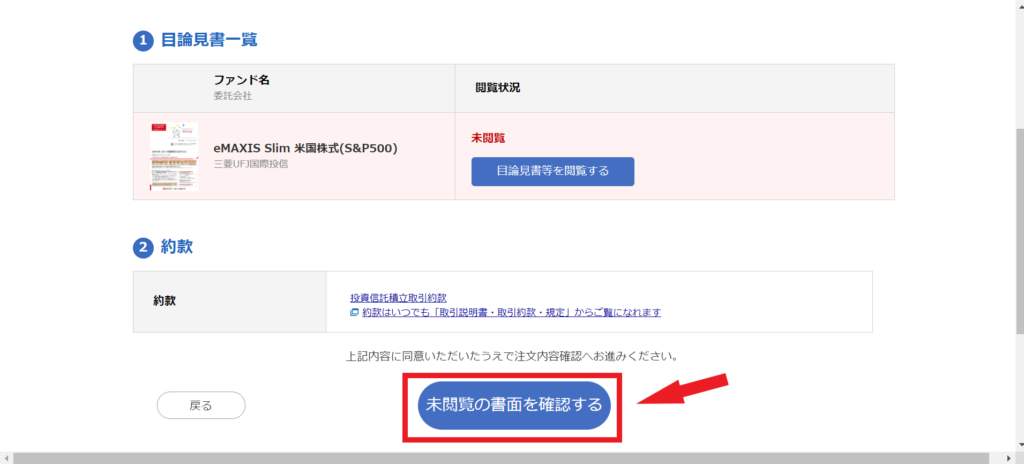
Task: Click the external-window icon beside the 約款 link
Action: click(355, 312)
